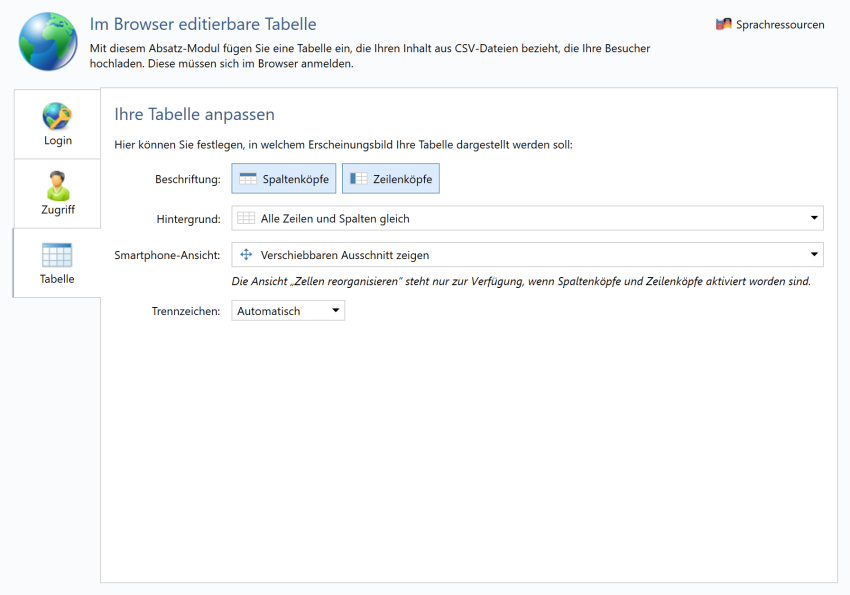Image resolution: width=850 pixels, height=595 pixels.
Task: Click the table icon on the Tabelle tab
Action: (x=57, y=254)
